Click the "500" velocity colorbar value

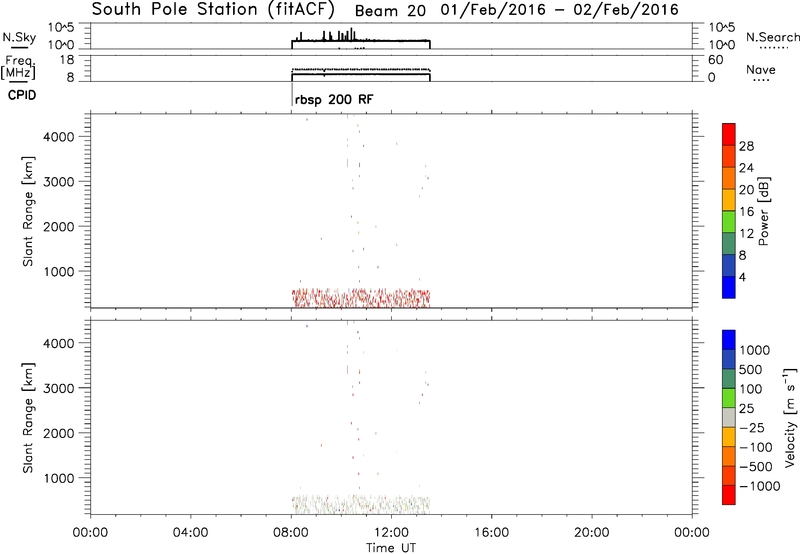(751, 370)
